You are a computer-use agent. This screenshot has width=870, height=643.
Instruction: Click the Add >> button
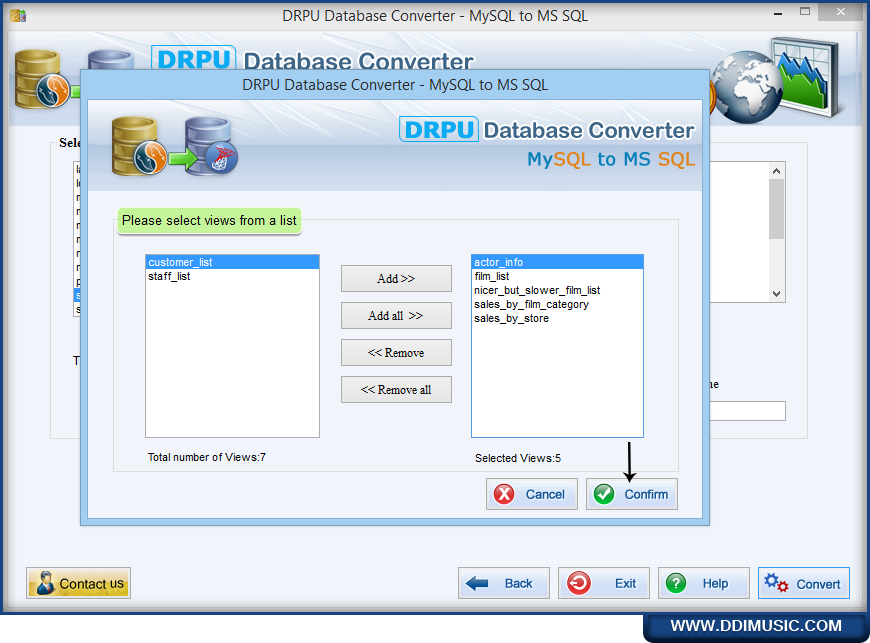[x=396, y=279]
